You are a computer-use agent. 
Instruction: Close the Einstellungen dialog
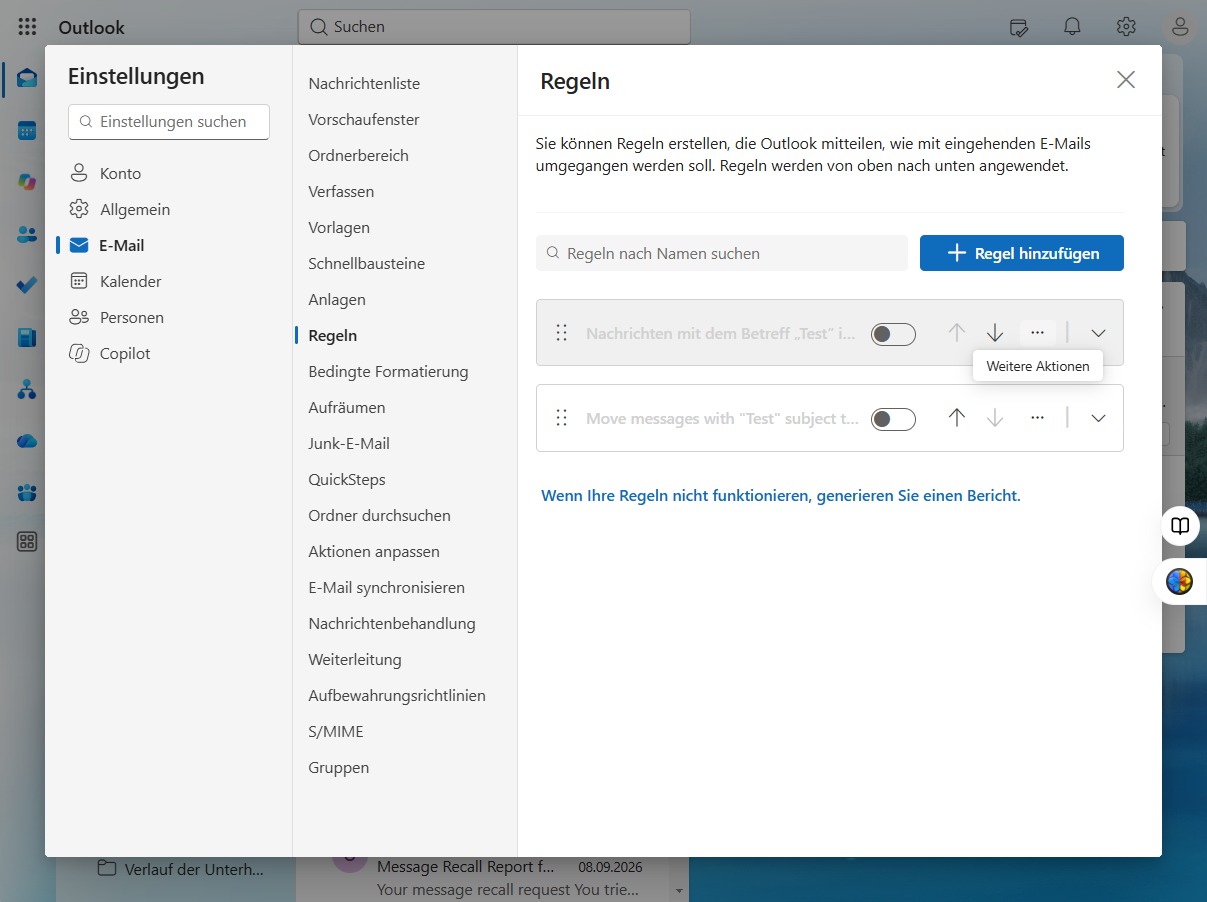[x=1126, y=80]
